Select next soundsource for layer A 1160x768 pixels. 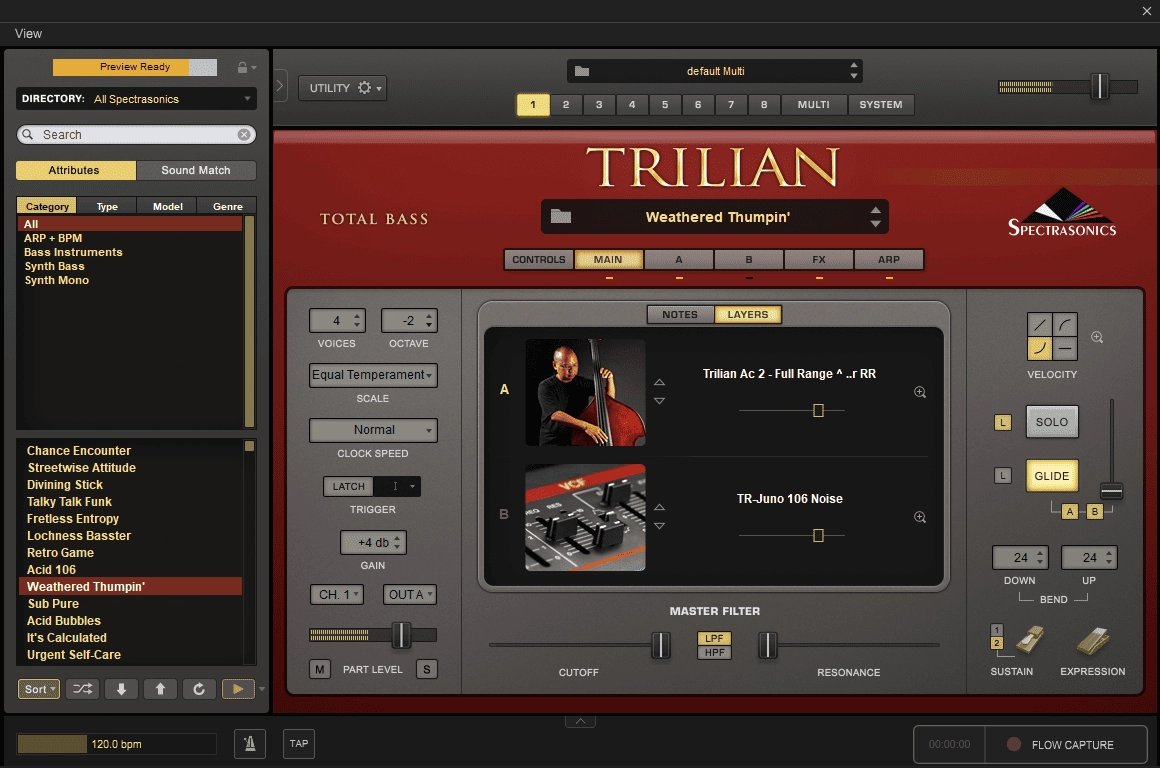pos(659,401)
